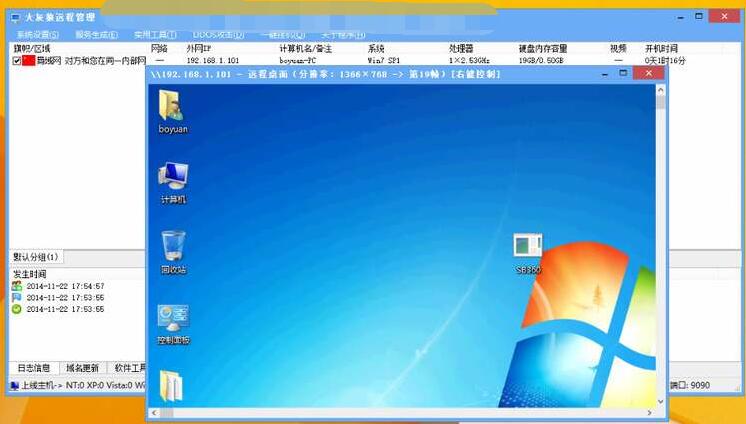The height and width of the screenshot is (424, 746).
Task: Click the 回收站 recycle bin icon
Action: (x=173, y=246)
